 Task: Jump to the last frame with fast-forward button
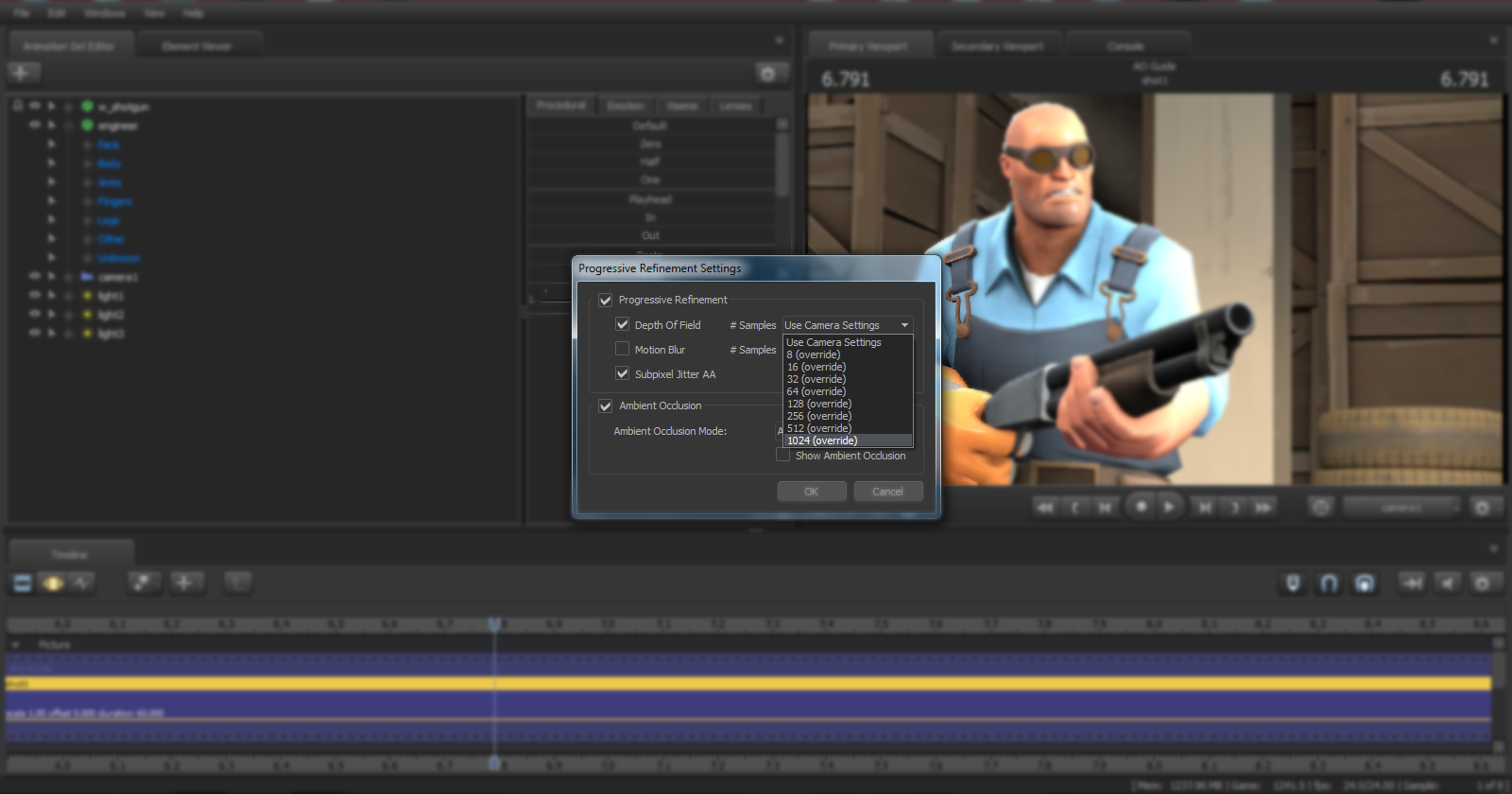[1263, 508]
